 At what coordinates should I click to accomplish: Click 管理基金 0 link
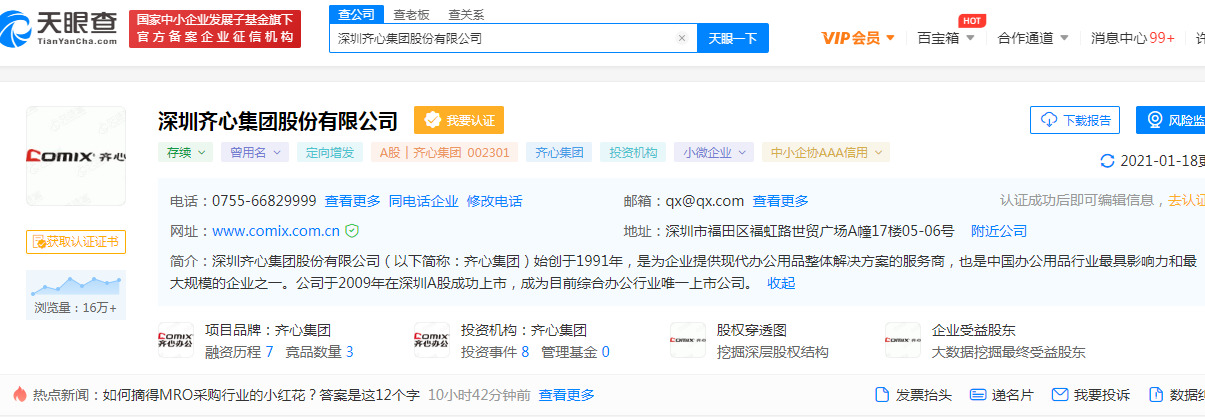(x=575, y=352)
